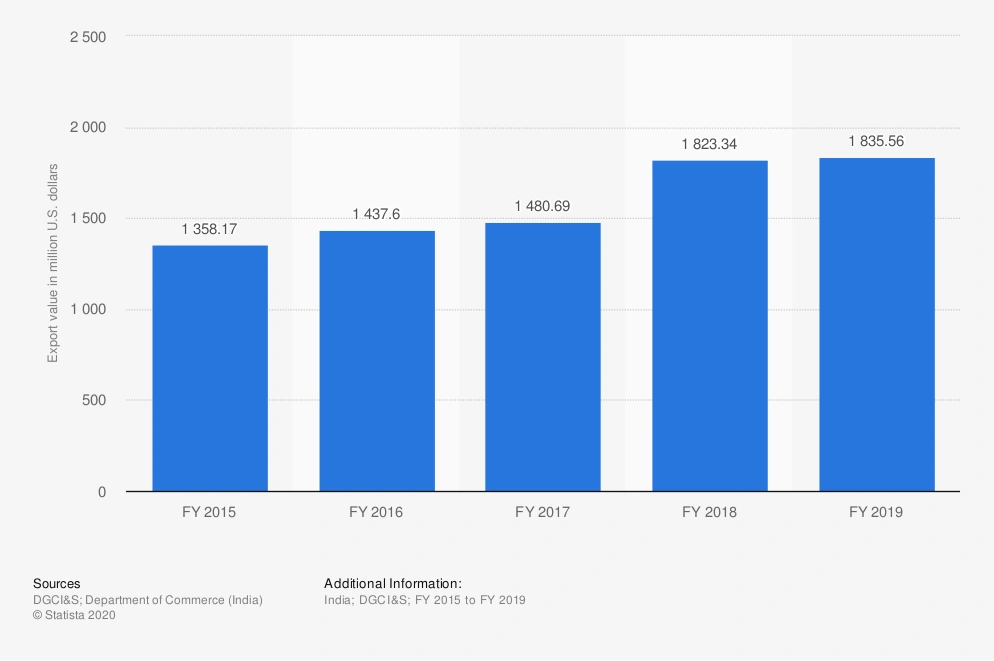994x661 pixels.
Task: Click the Statista 2020 copyright text
Action: pos(74,615)
